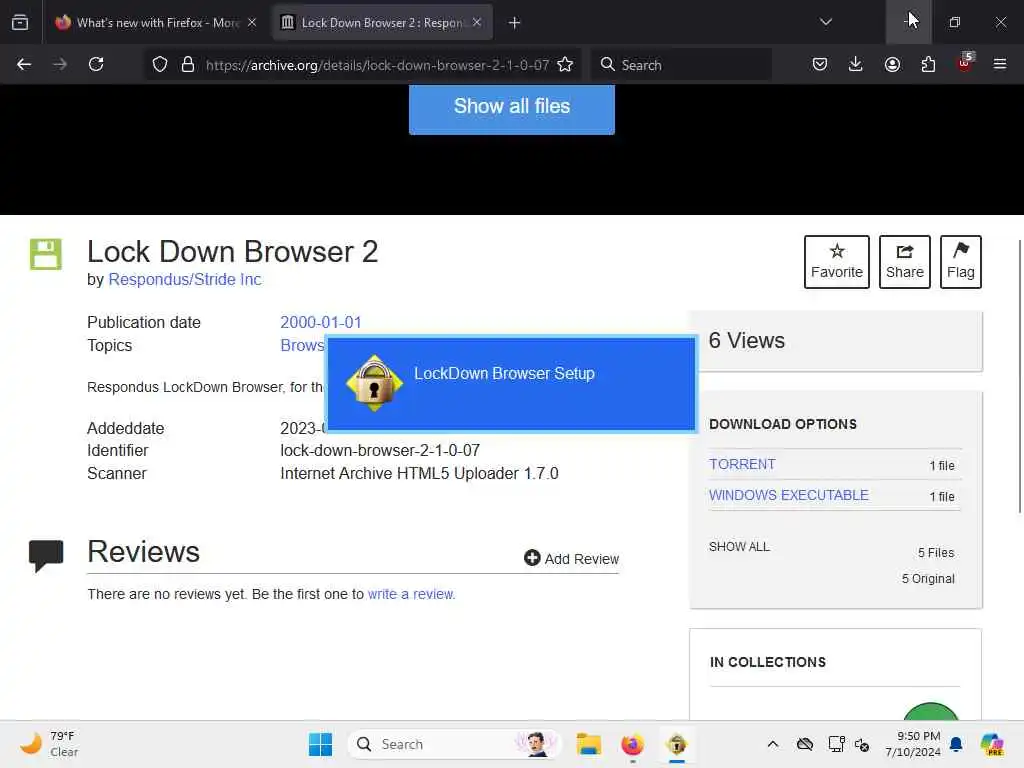Viewport: 1024px width, 768px height.
Task: Close the What's new with Firefox tab
Action: tap(252, 22)
